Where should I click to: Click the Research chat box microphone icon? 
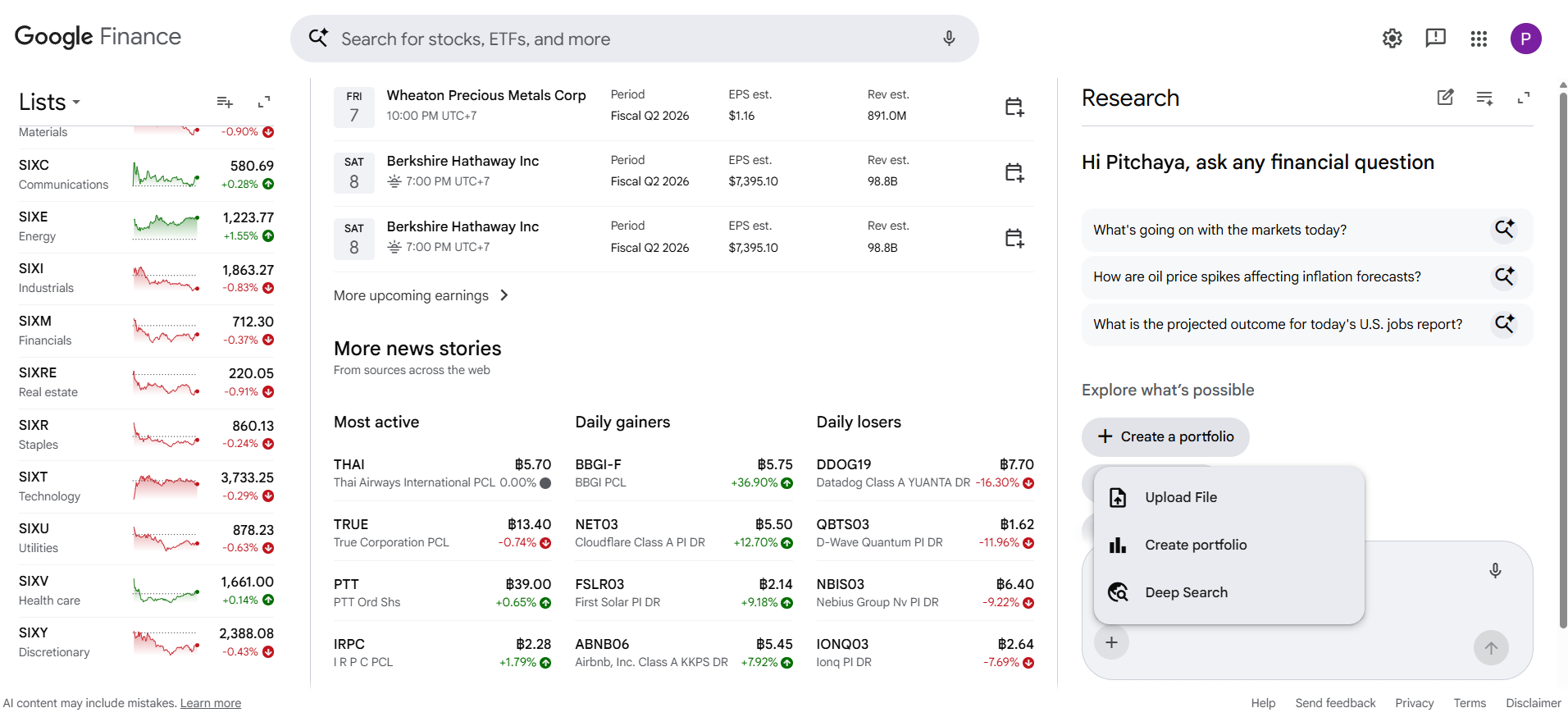1495,571
